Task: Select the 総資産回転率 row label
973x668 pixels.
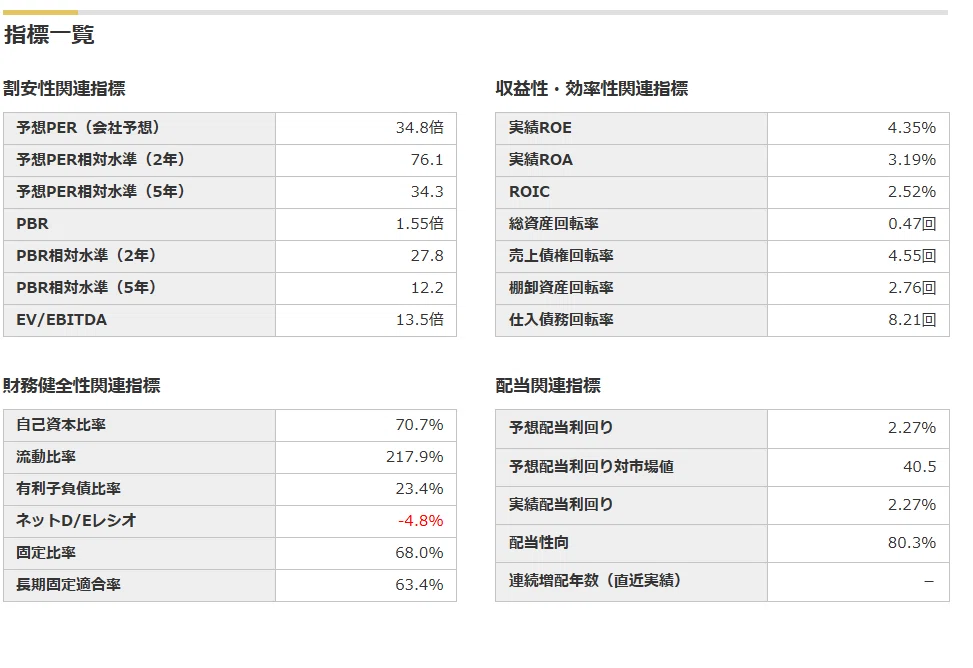Action: [554, 223]
